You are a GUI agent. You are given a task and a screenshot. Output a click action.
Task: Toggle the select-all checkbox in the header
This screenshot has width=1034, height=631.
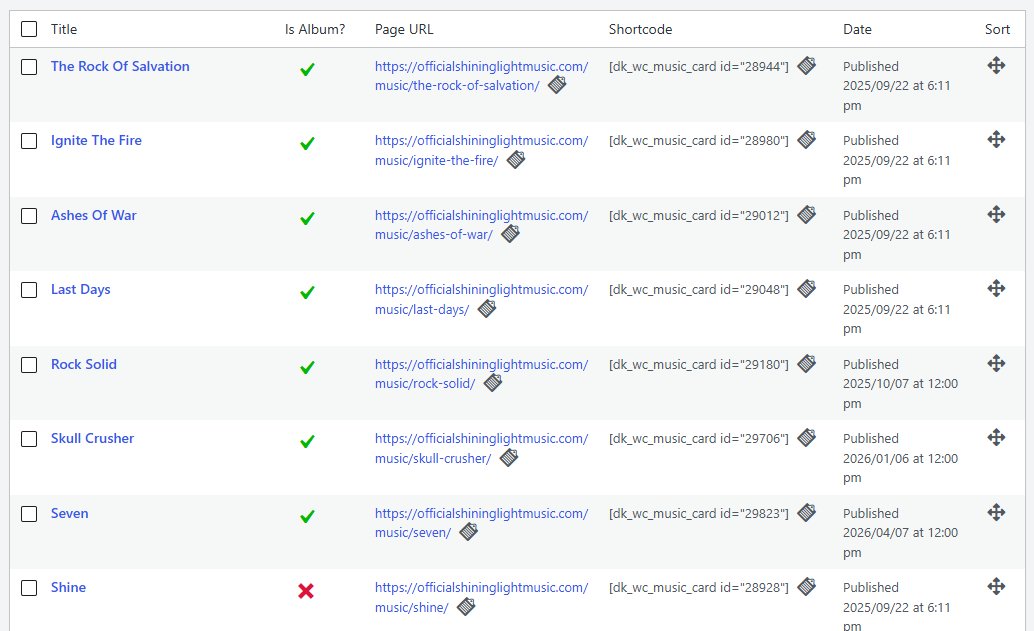29,29
